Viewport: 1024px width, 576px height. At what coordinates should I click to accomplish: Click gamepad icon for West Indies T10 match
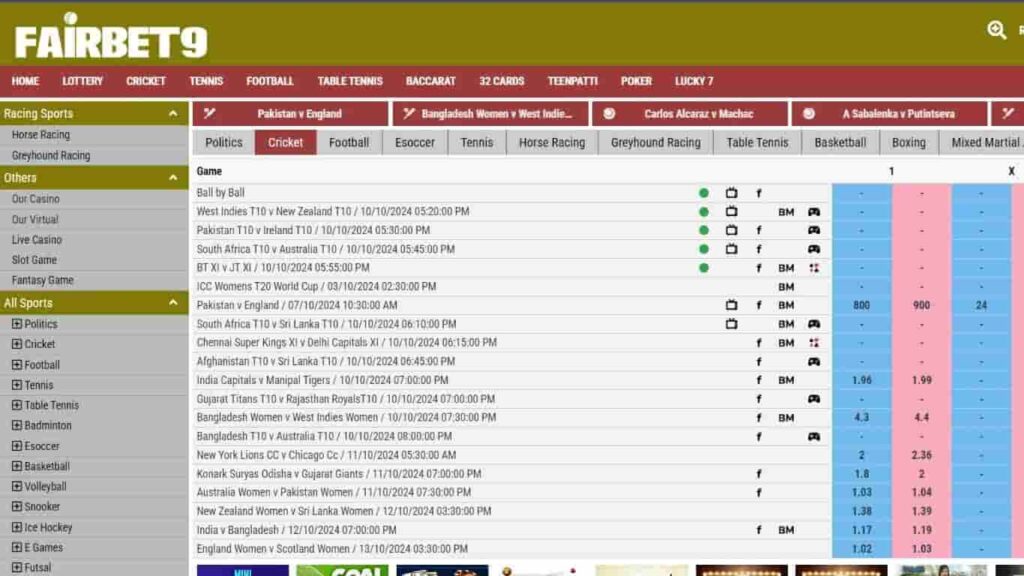coord(814,212)
